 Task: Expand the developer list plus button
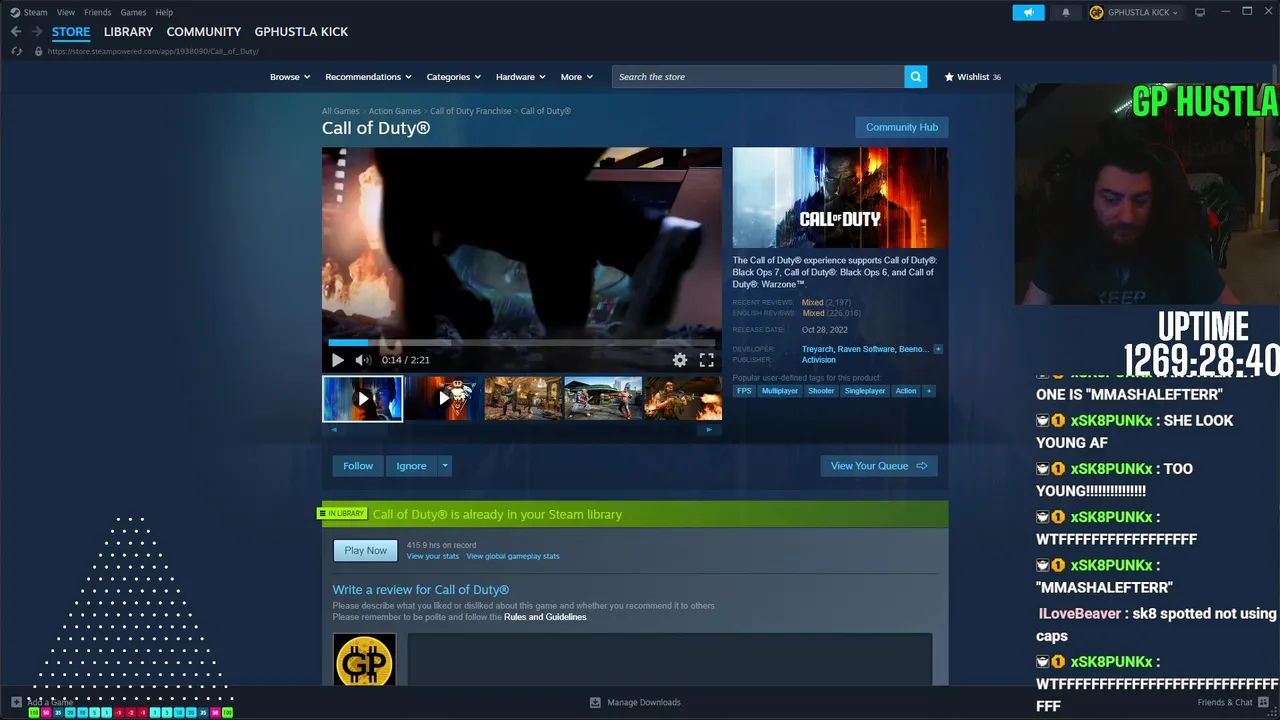(938, 349)
